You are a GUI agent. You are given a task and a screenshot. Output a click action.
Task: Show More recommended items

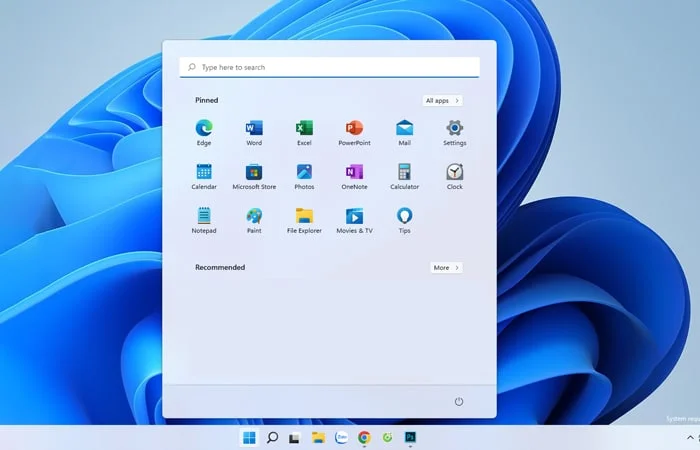[x=445, y=268]
